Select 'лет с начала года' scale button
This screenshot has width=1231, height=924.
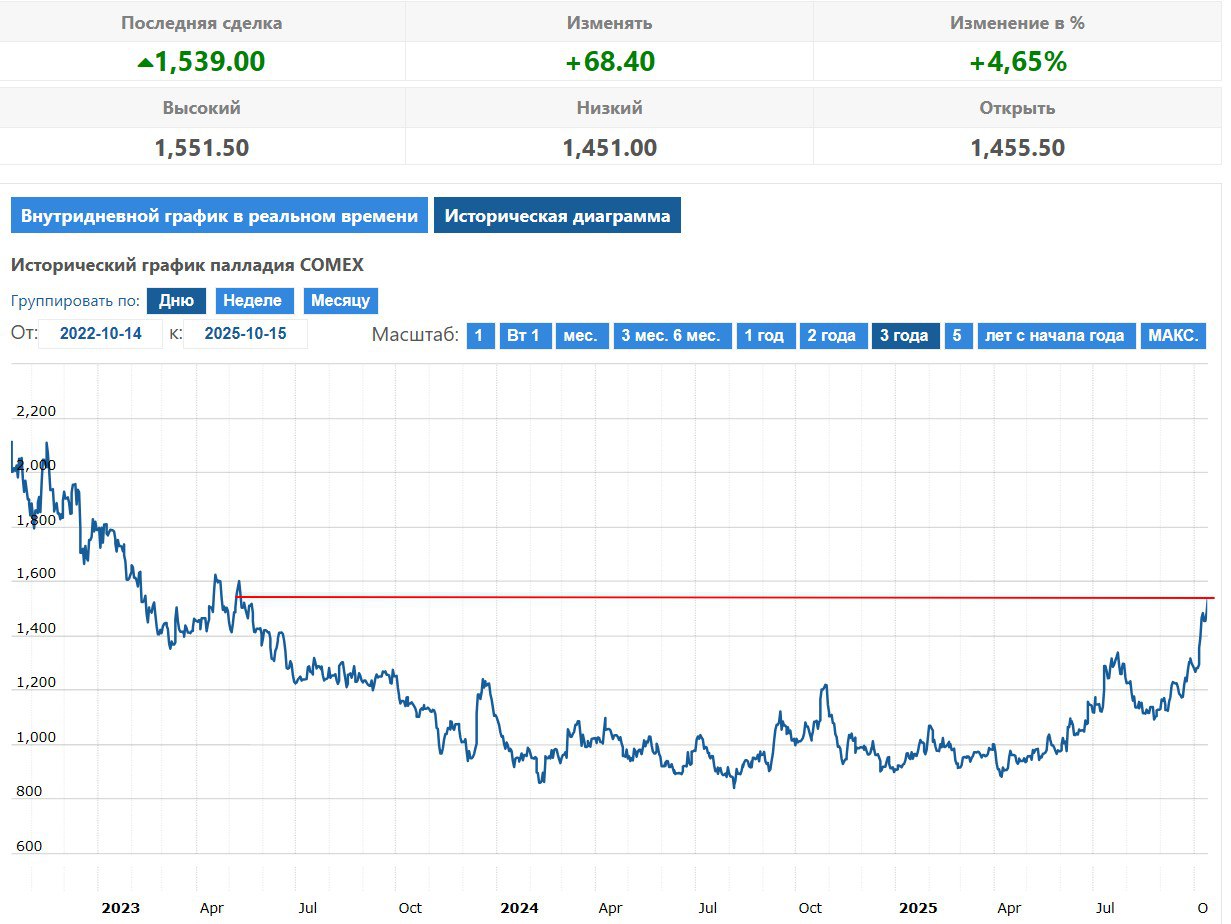[1055, 336]
